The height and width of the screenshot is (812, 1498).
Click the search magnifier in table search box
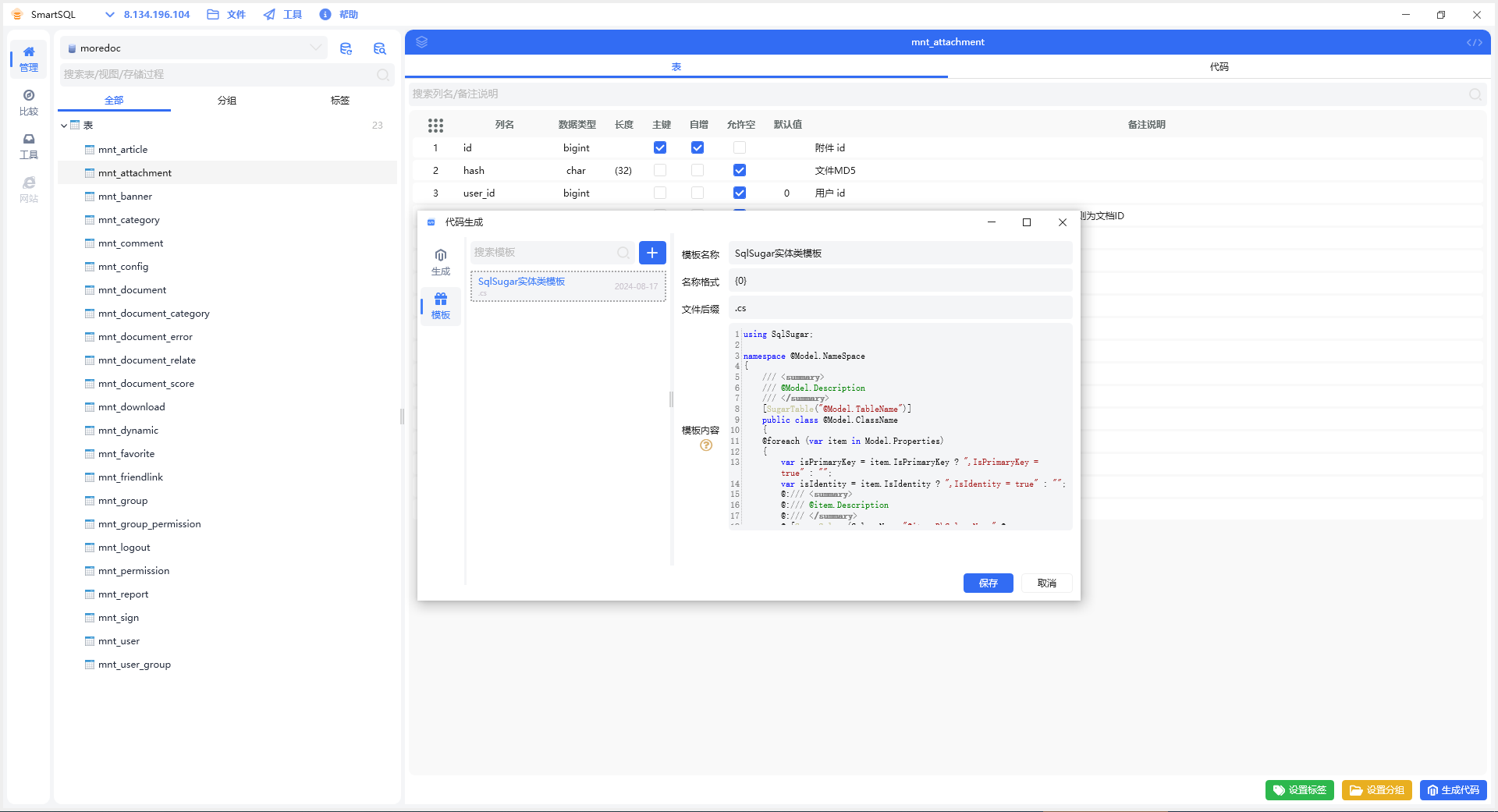pyautogui.click(x=383, y=75)
